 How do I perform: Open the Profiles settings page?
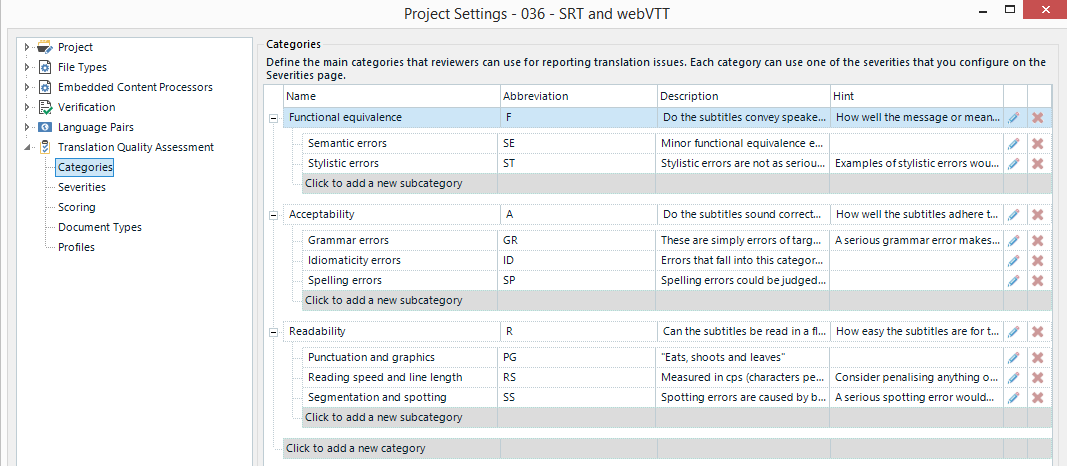click(76, 247)
